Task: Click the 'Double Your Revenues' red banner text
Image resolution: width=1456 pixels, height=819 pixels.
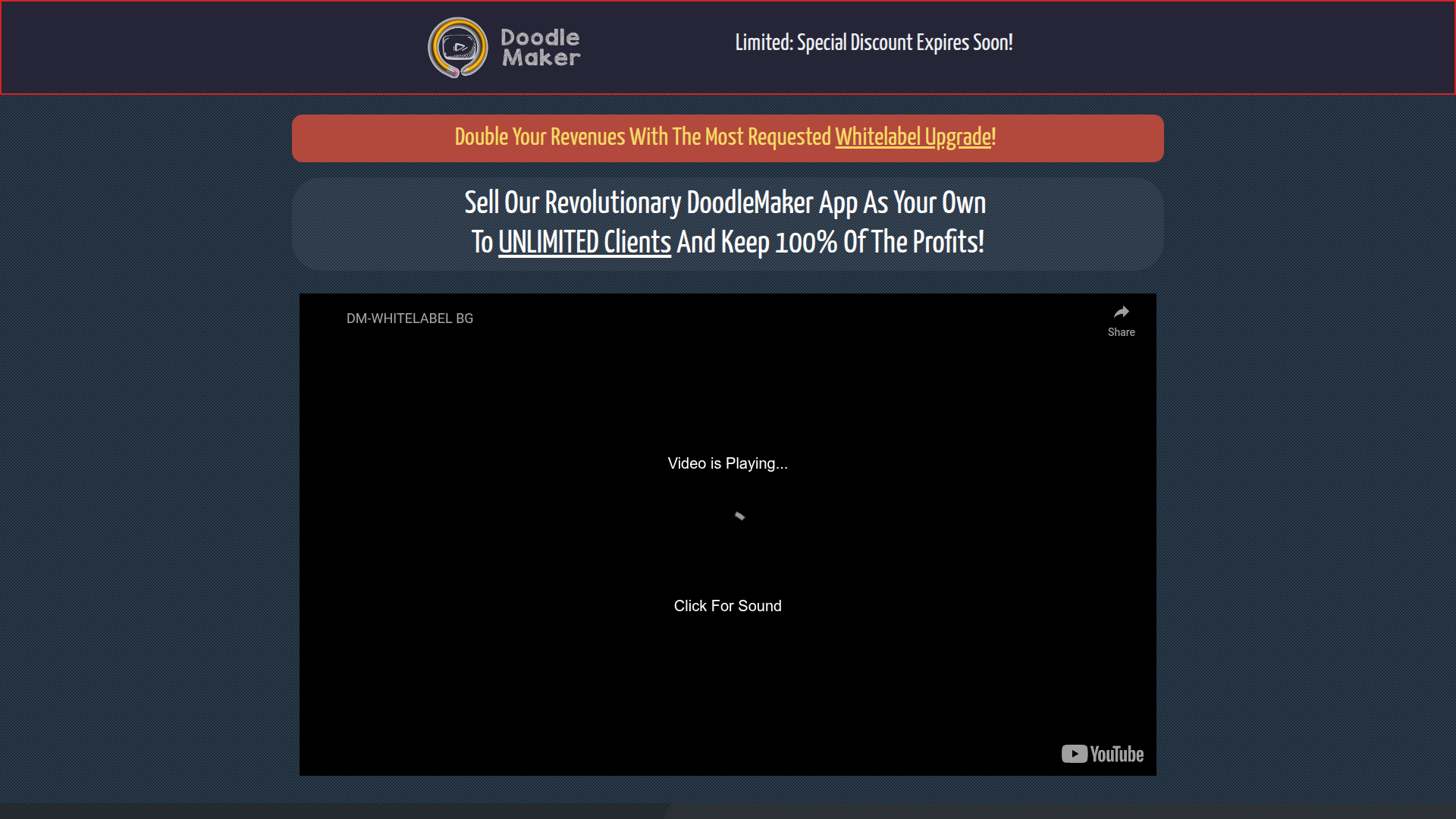Action: [726, 137]
